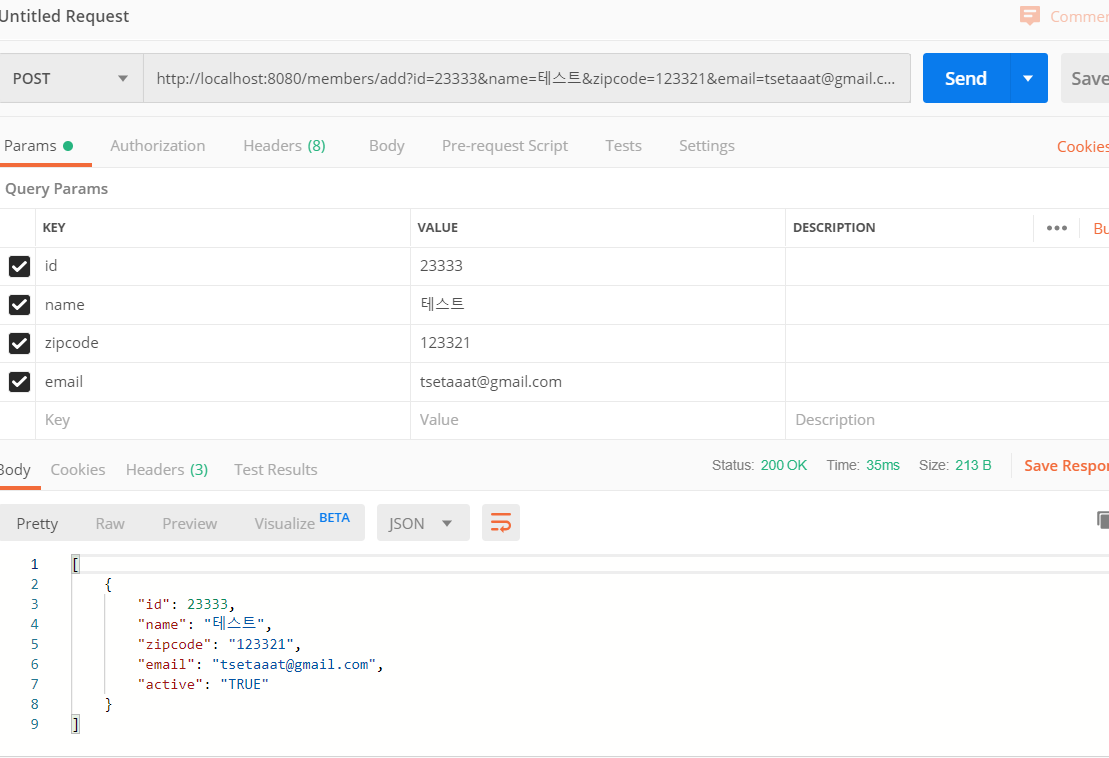Click the Bulk Edit link in params header
This screenshot has width=1109, height=758.
(1101, 228)
